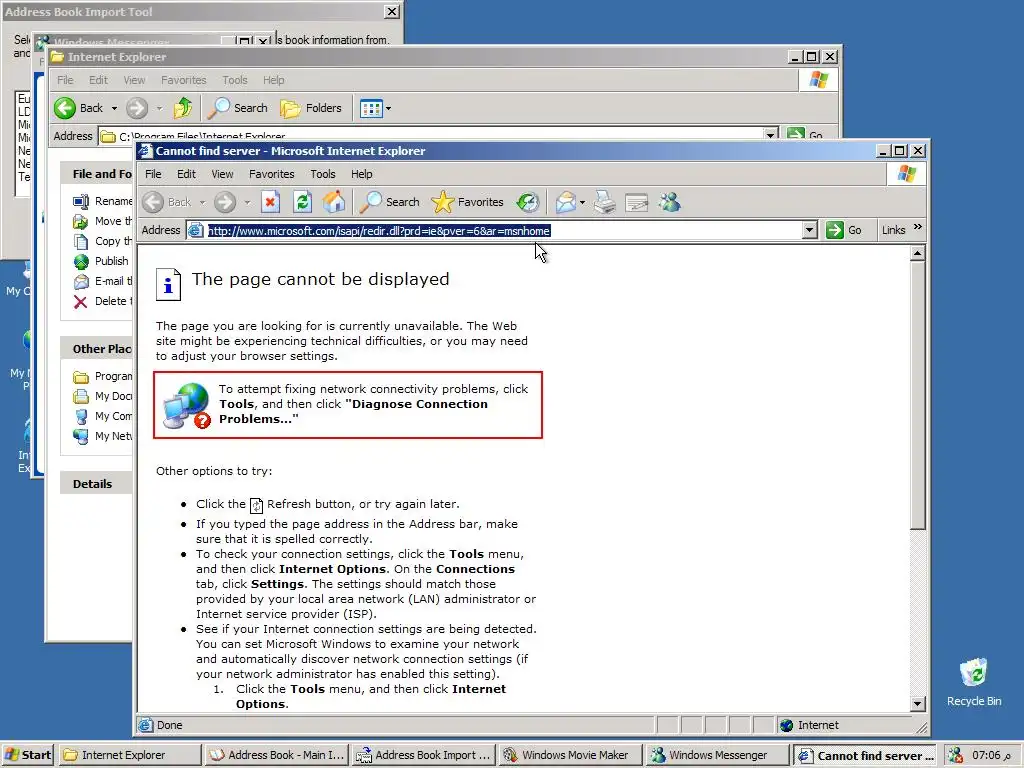Open the Edit menu in Cannot find server window
The width and height of the screenshot is (1024, 768).
186,174
